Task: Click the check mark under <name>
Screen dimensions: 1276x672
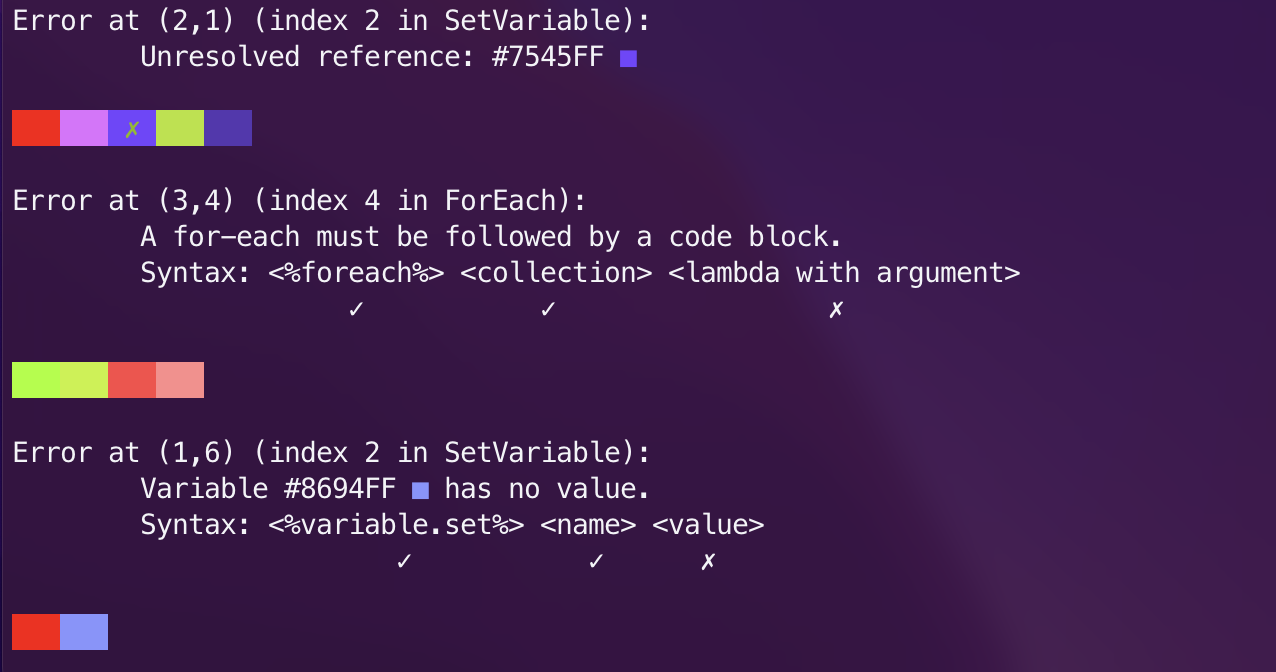Action: 596,561
